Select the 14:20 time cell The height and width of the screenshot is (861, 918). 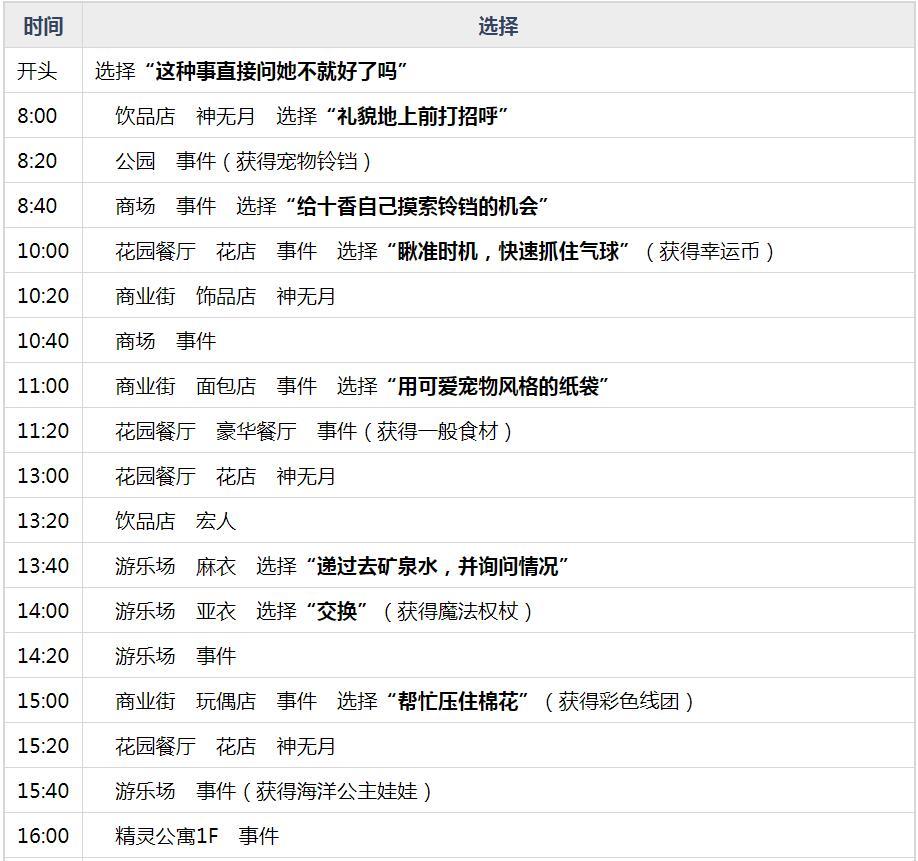[x=43, y=656]
